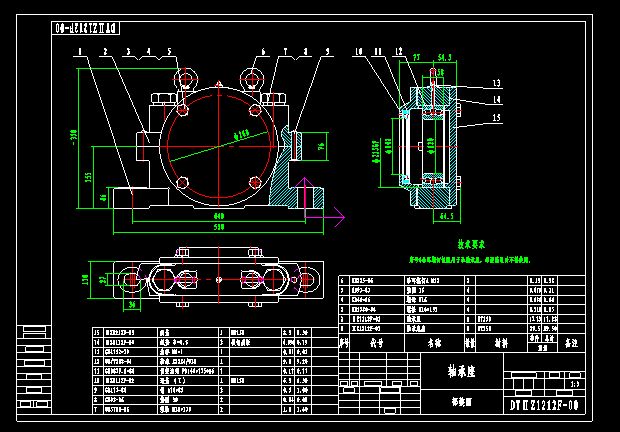Select the 75 dimension above the section view
This screenshot has height=432, width=620.
pyautogui.click(x=416, y=58)
